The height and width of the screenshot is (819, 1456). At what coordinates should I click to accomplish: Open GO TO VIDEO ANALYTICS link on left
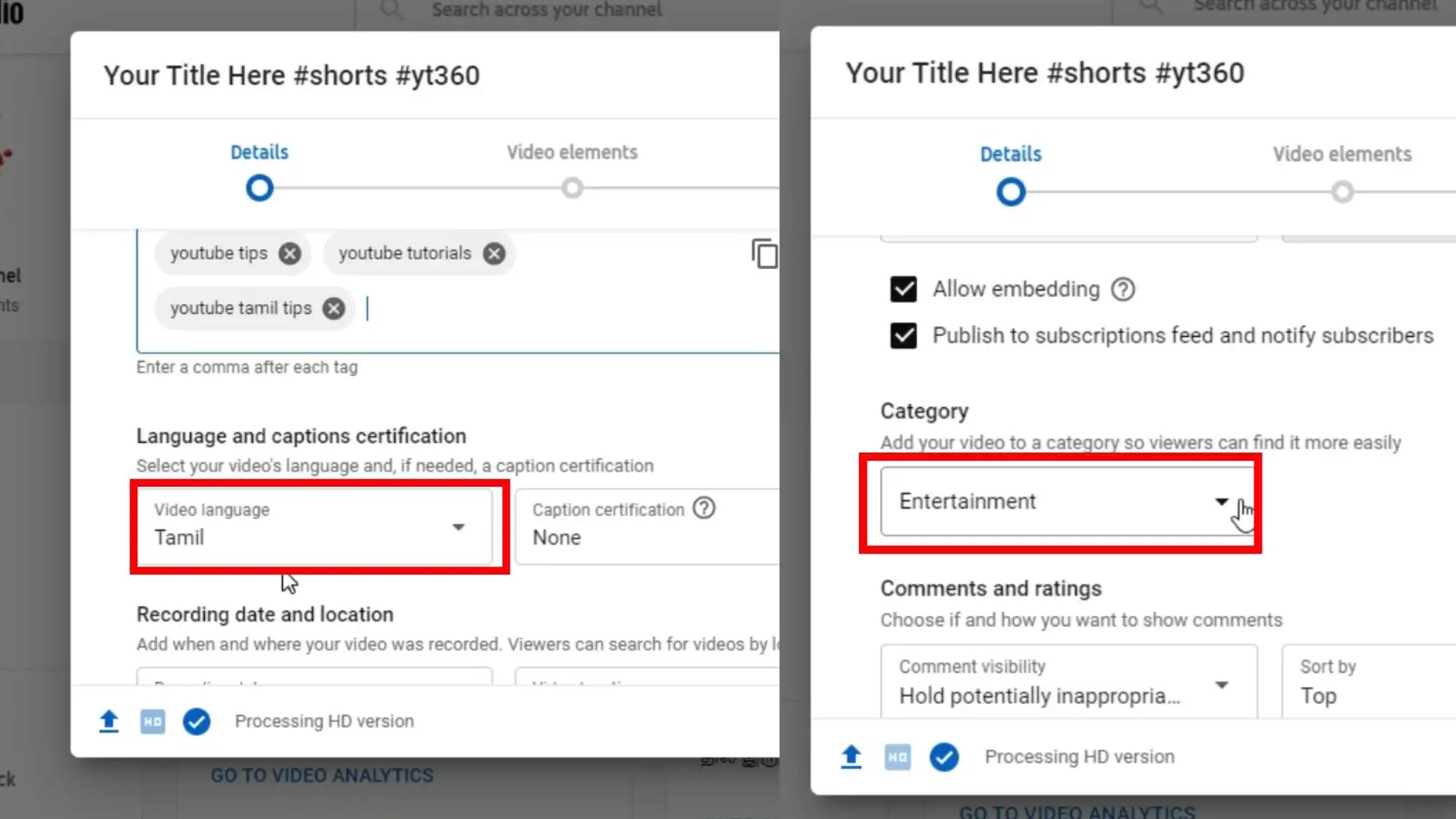coord(322,775)
